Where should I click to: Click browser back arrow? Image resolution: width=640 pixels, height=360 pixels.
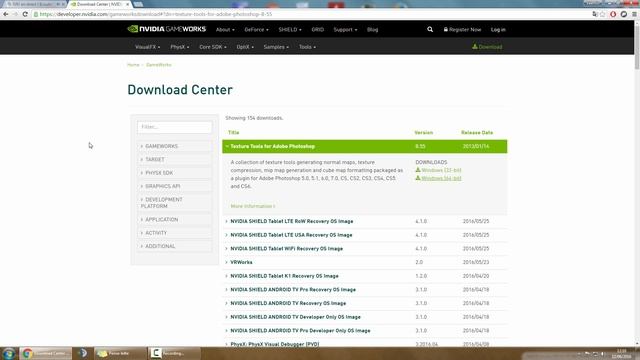pos(6,14)
